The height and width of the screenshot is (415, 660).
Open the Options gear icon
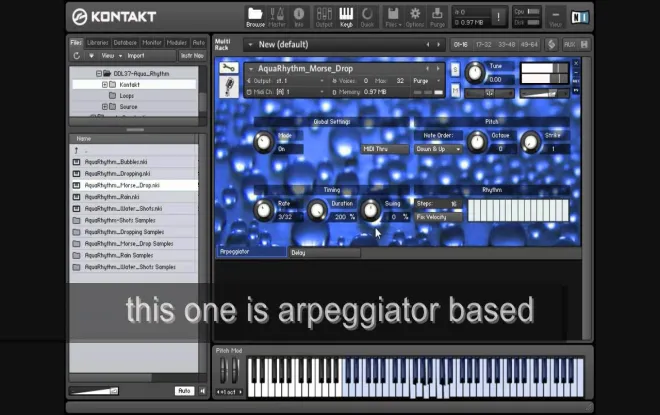[x=415, y=17]
